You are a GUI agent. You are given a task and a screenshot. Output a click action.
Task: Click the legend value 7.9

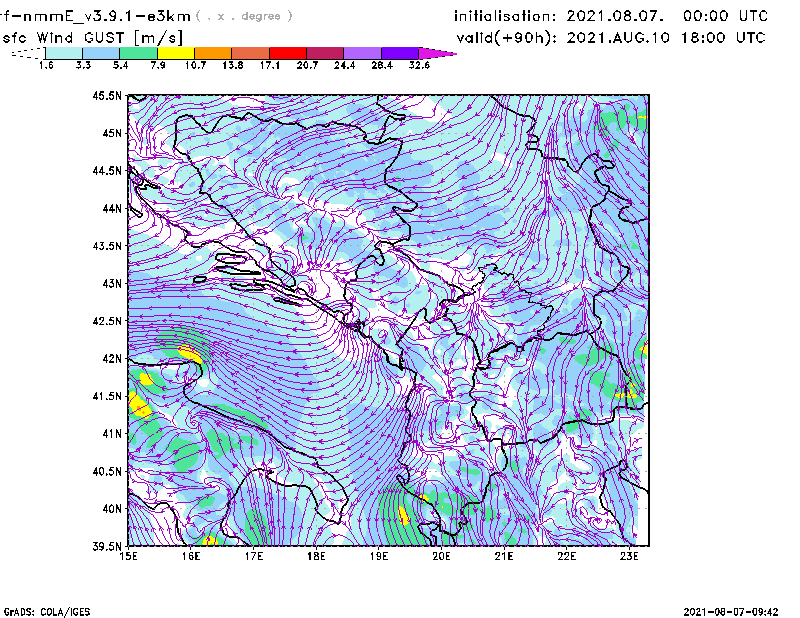pos(158,65)
